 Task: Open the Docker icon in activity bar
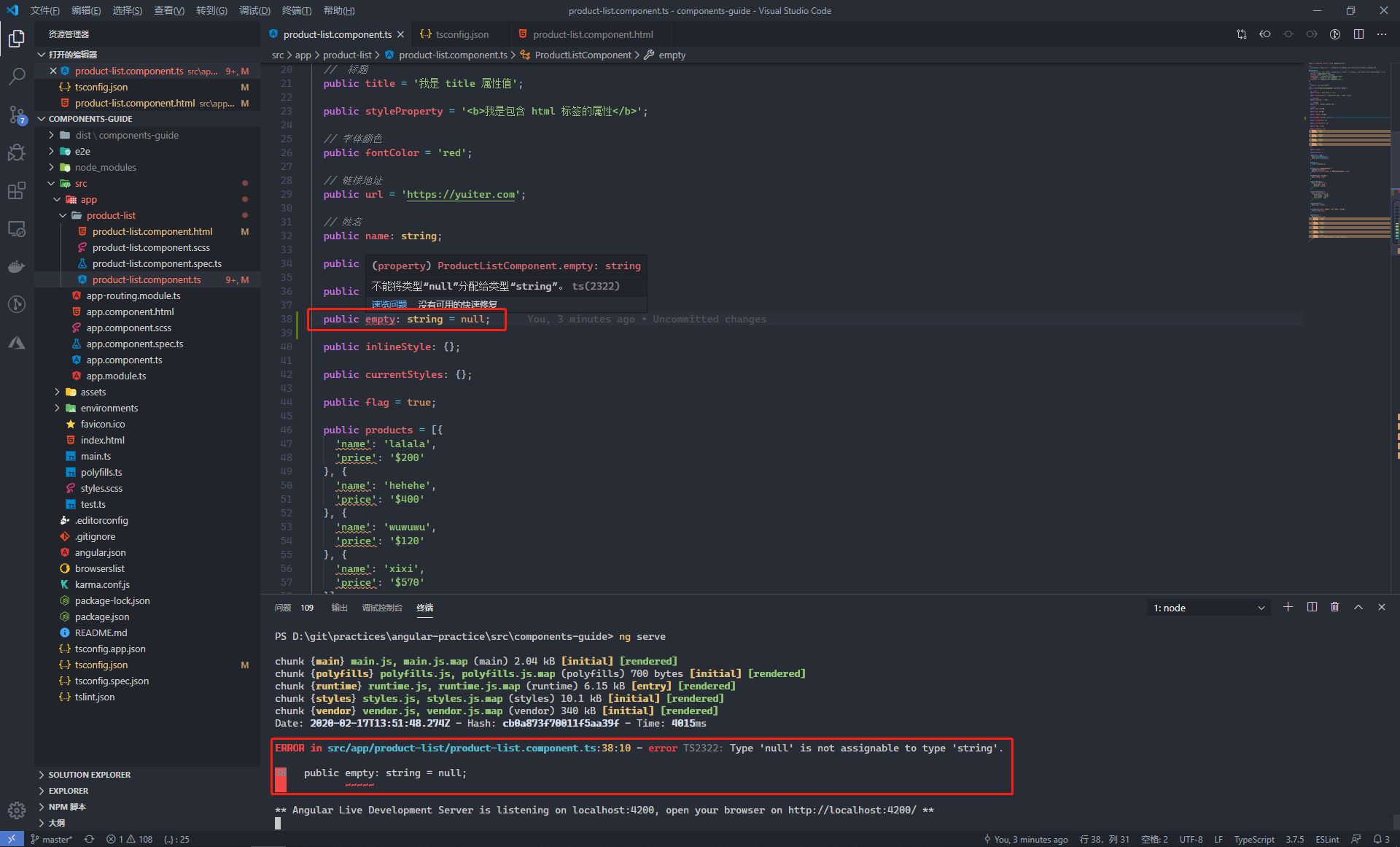coord(17,266)
